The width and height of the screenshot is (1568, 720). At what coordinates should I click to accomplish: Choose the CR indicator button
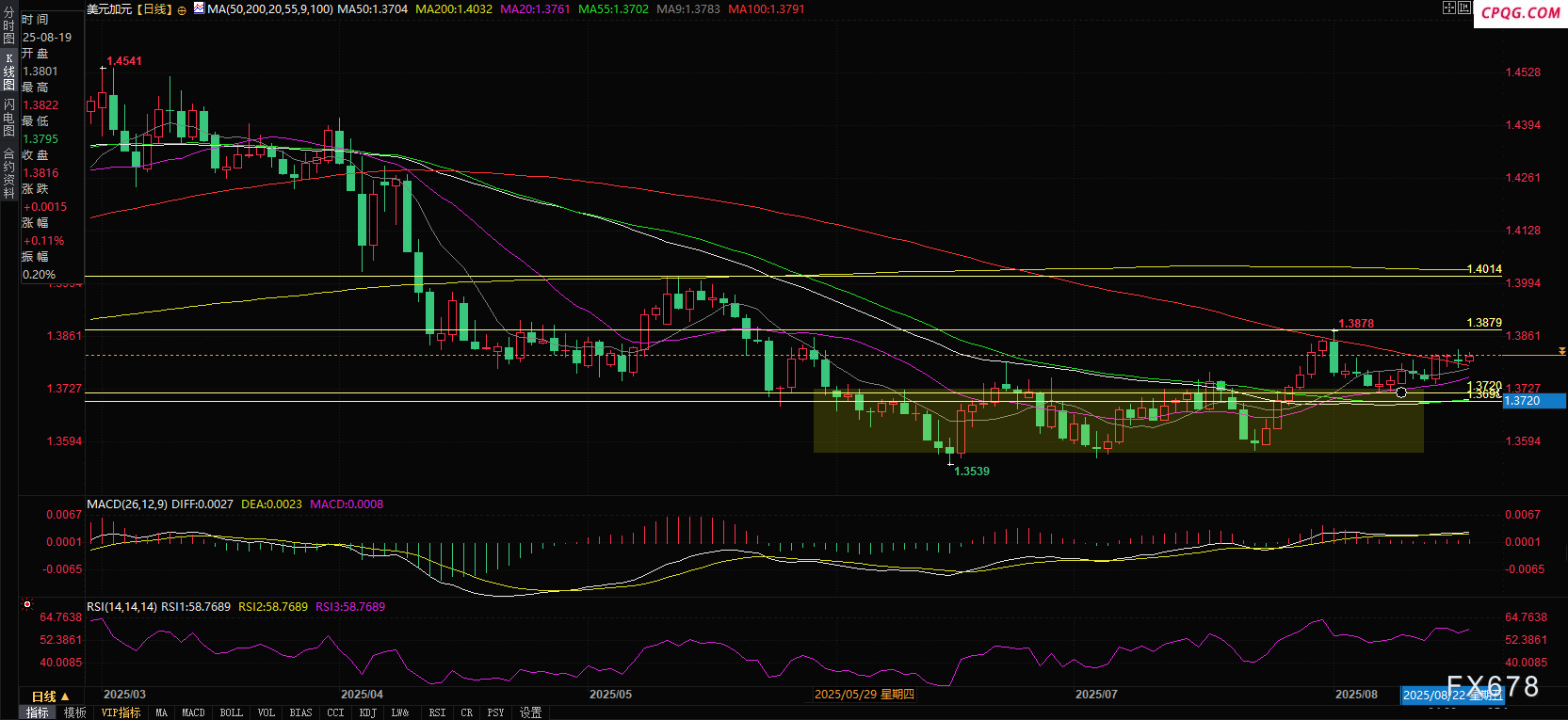(466, 712)
